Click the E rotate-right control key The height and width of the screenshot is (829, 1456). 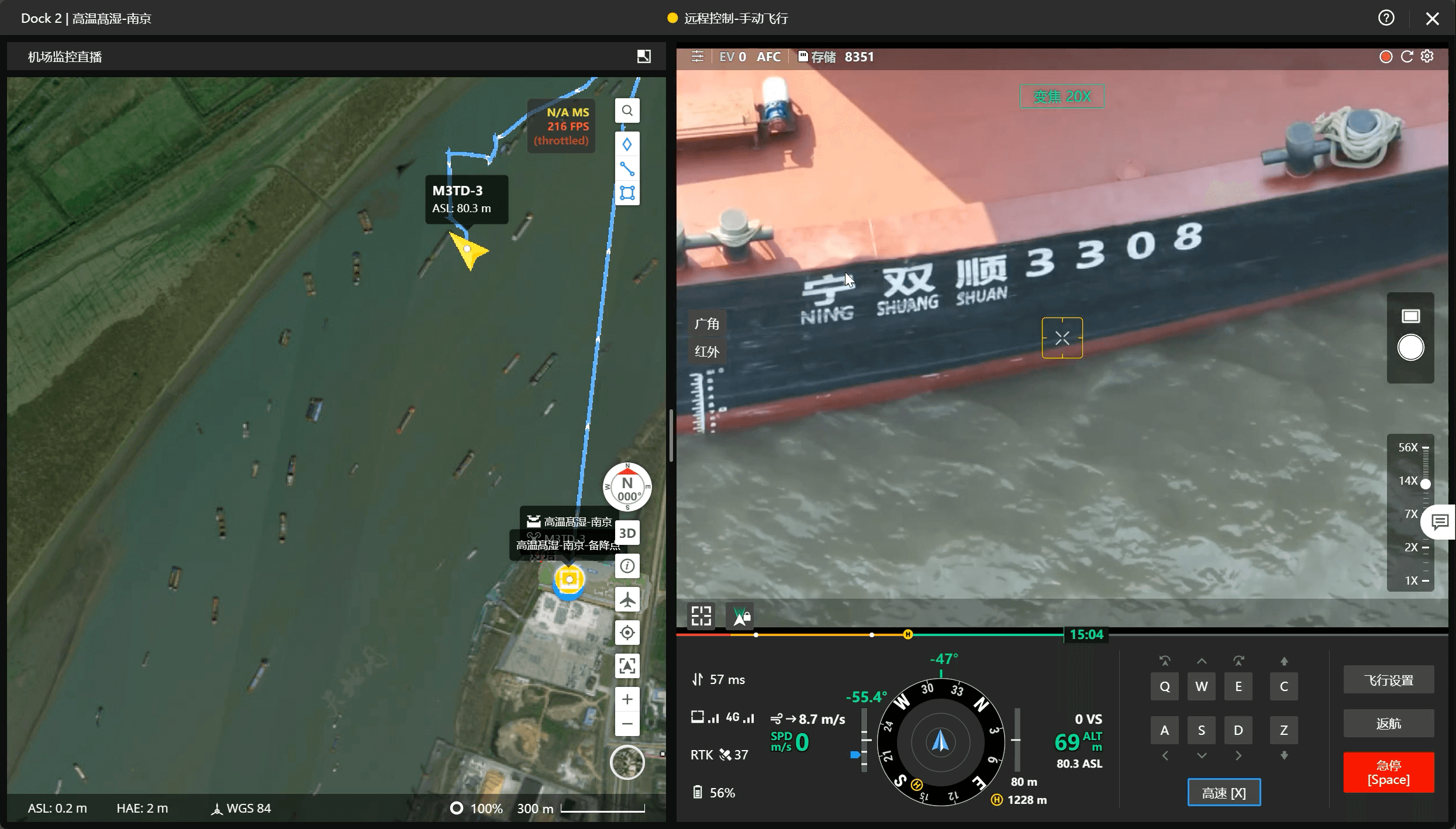coord(1238,686)
